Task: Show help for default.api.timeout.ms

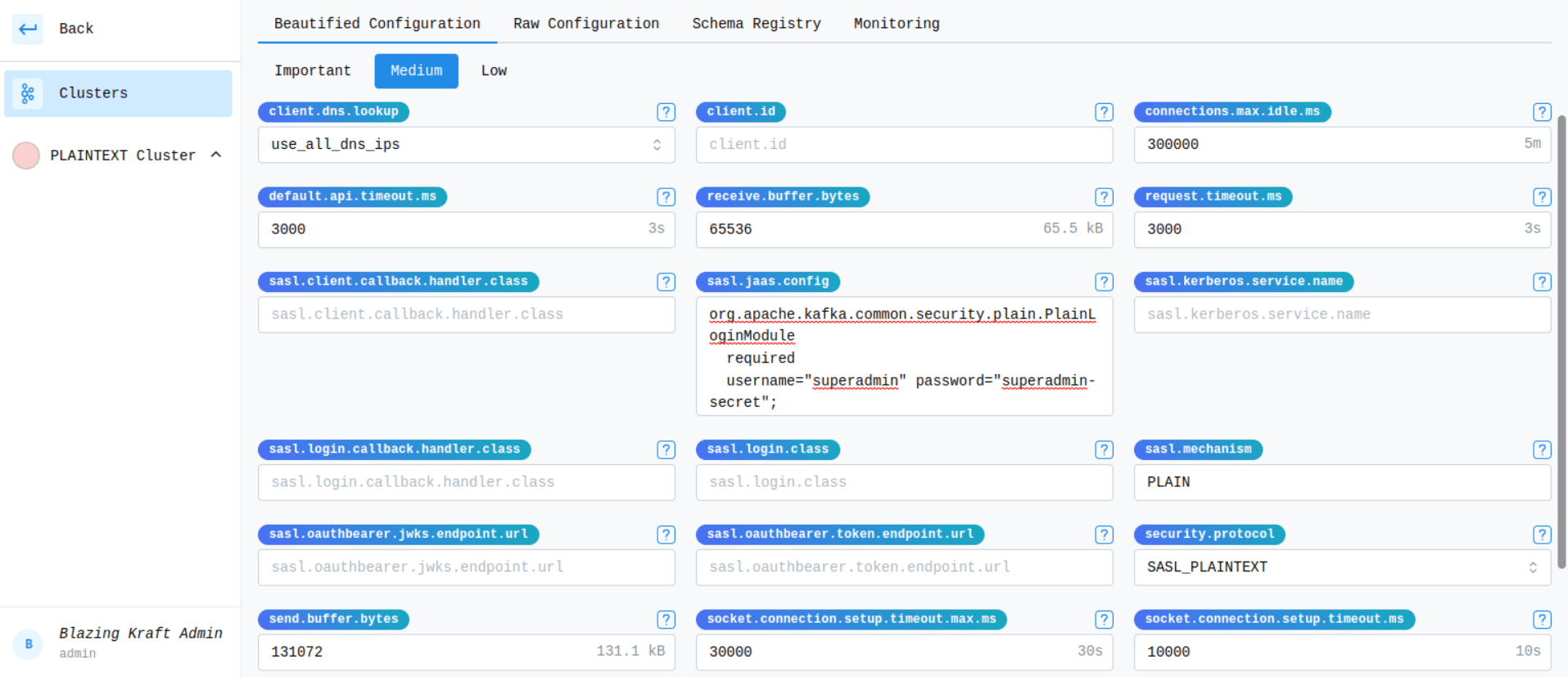Action: pyautogui.click(x=666, y=197)
